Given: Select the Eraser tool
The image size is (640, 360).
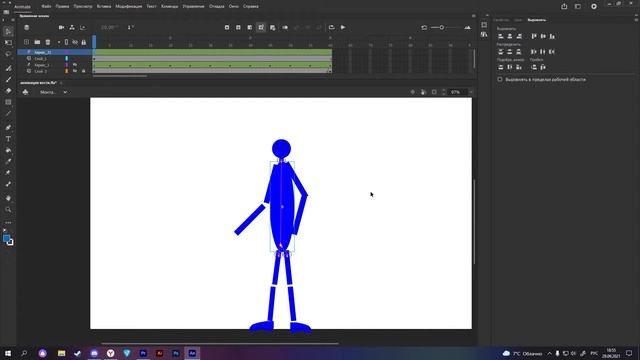Looking at the screenshot, I should (8, 91).
